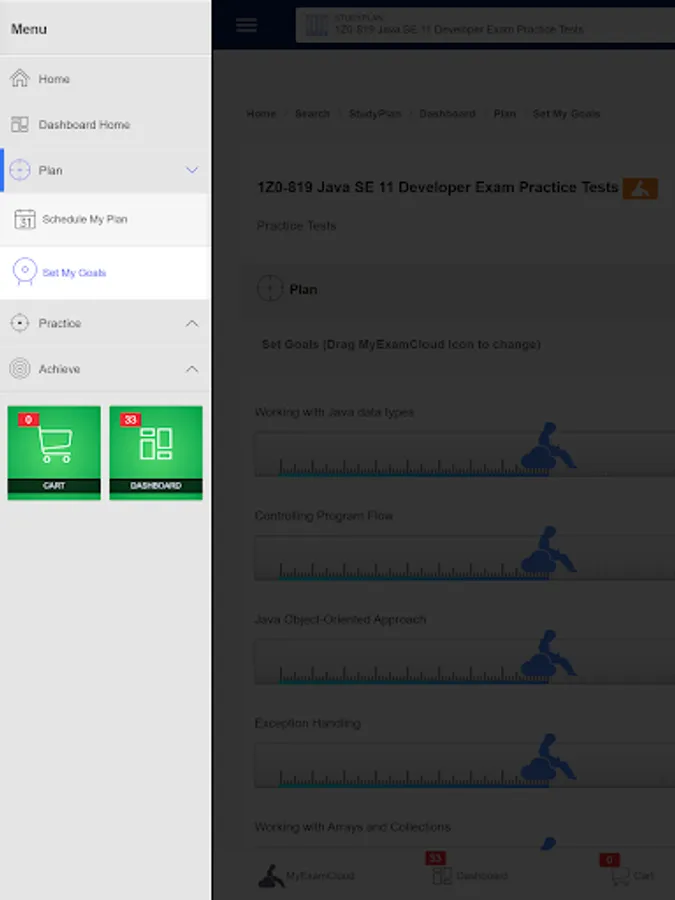Click the Set Goals instruction text
Image resolution: width=675 pixels, height=900 pixels.
(401, 344)
